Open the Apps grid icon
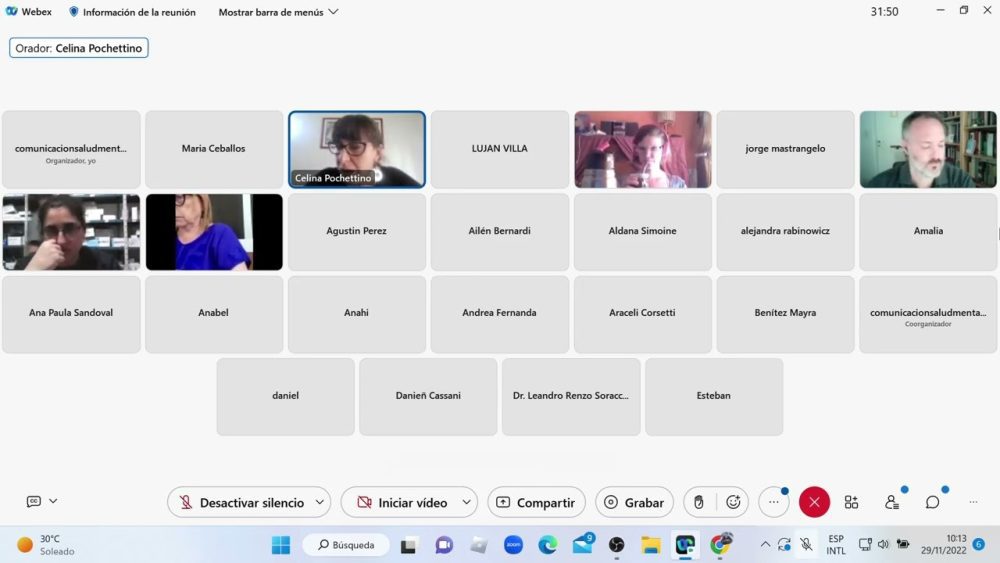Viewport: 1000px width, 563px height. [851, 502]
